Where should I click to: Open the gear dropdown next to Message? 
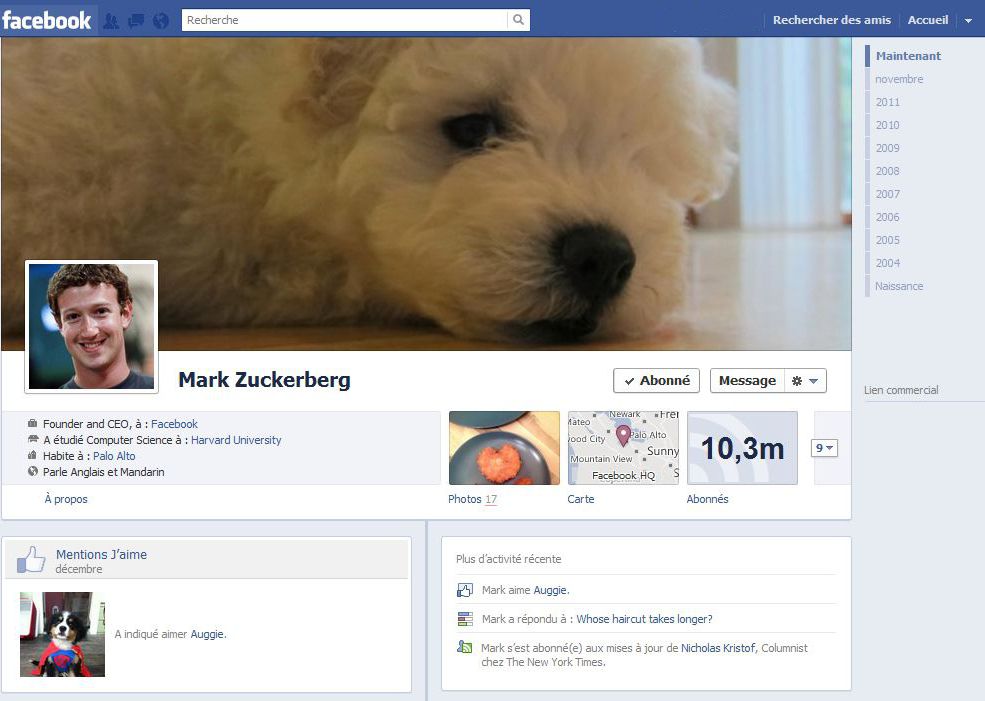(805, 381)
